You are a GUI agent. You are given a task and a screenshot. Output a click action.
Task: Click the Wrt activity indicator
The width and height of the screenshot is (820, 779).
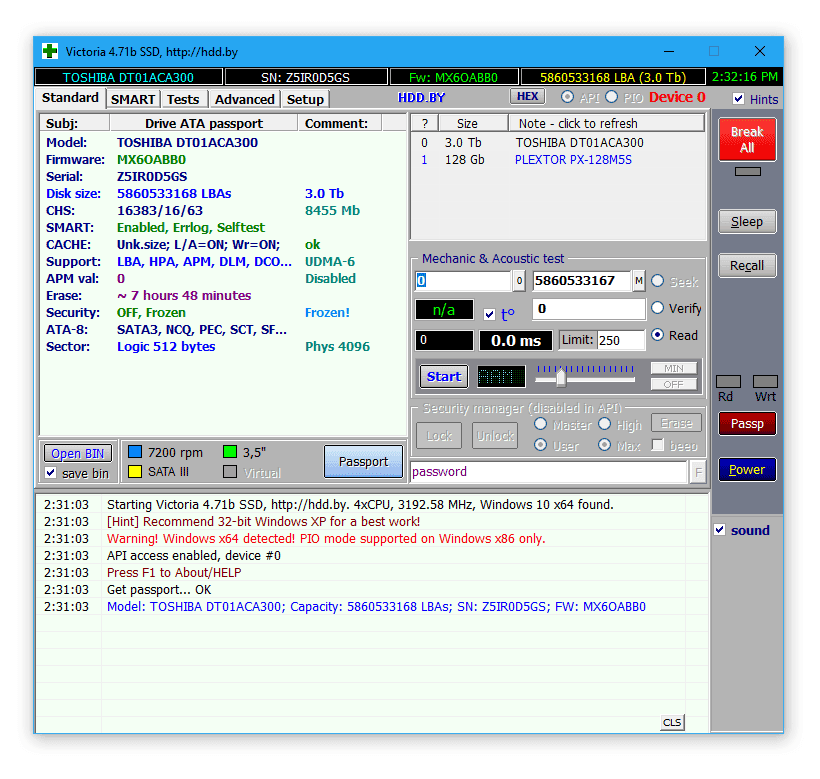pos(765,381)
